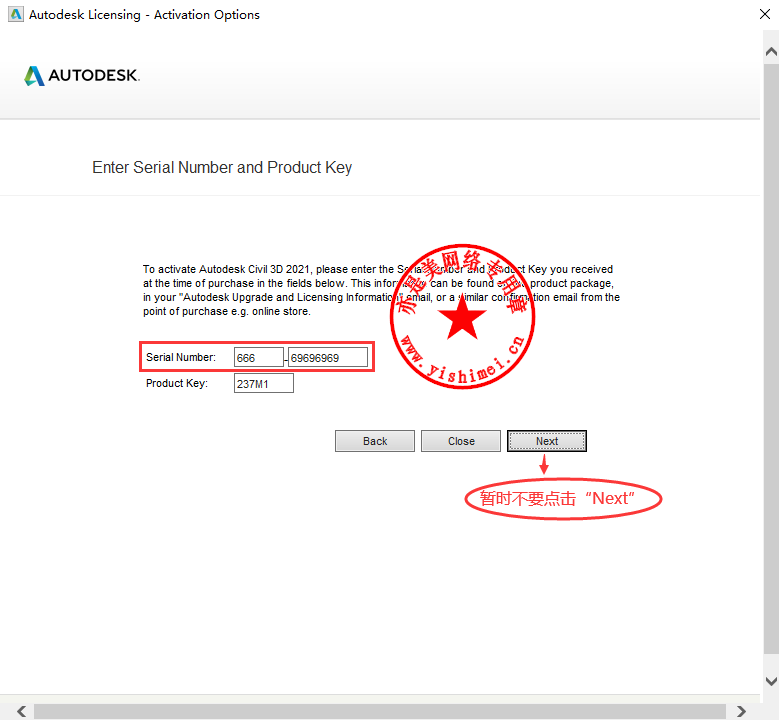Screen dimensions: 779x720
Task: Click the horizontal scrollbar left arrow
Action: click(21, 711)
